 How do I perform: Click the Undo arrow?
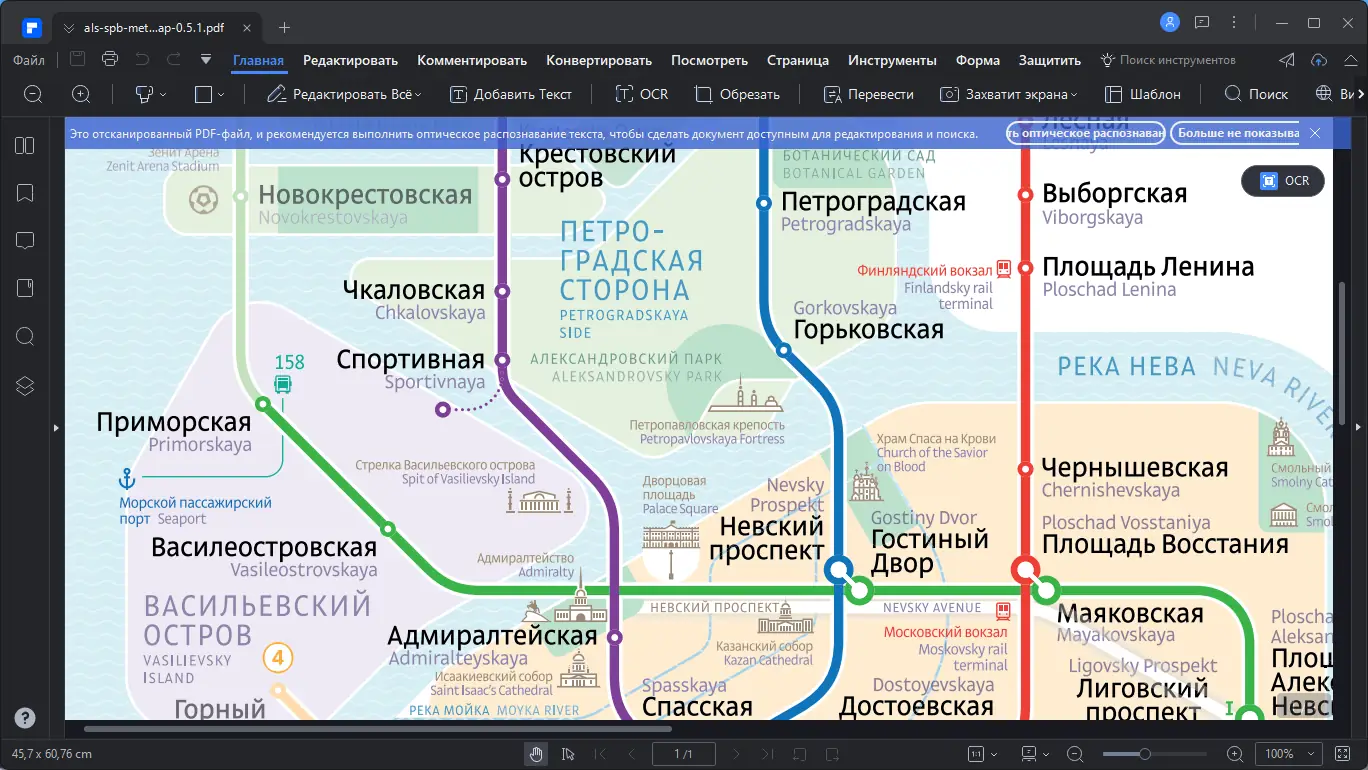pos(142,59)
